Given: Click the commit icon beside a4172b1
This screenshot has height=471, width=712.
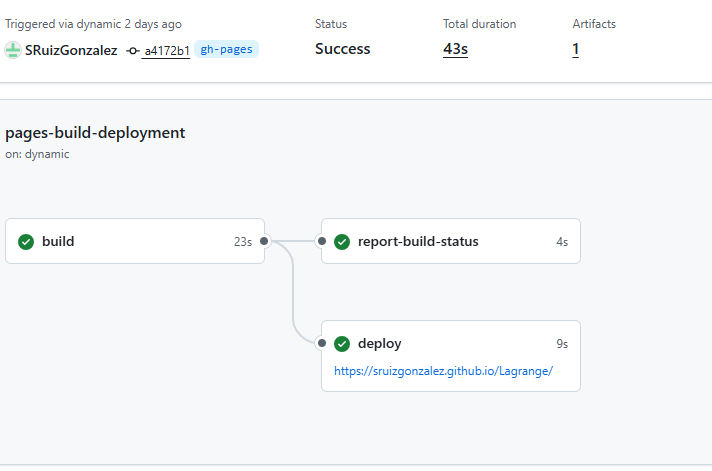Looking at the screenshot, I should click(133, 50).
